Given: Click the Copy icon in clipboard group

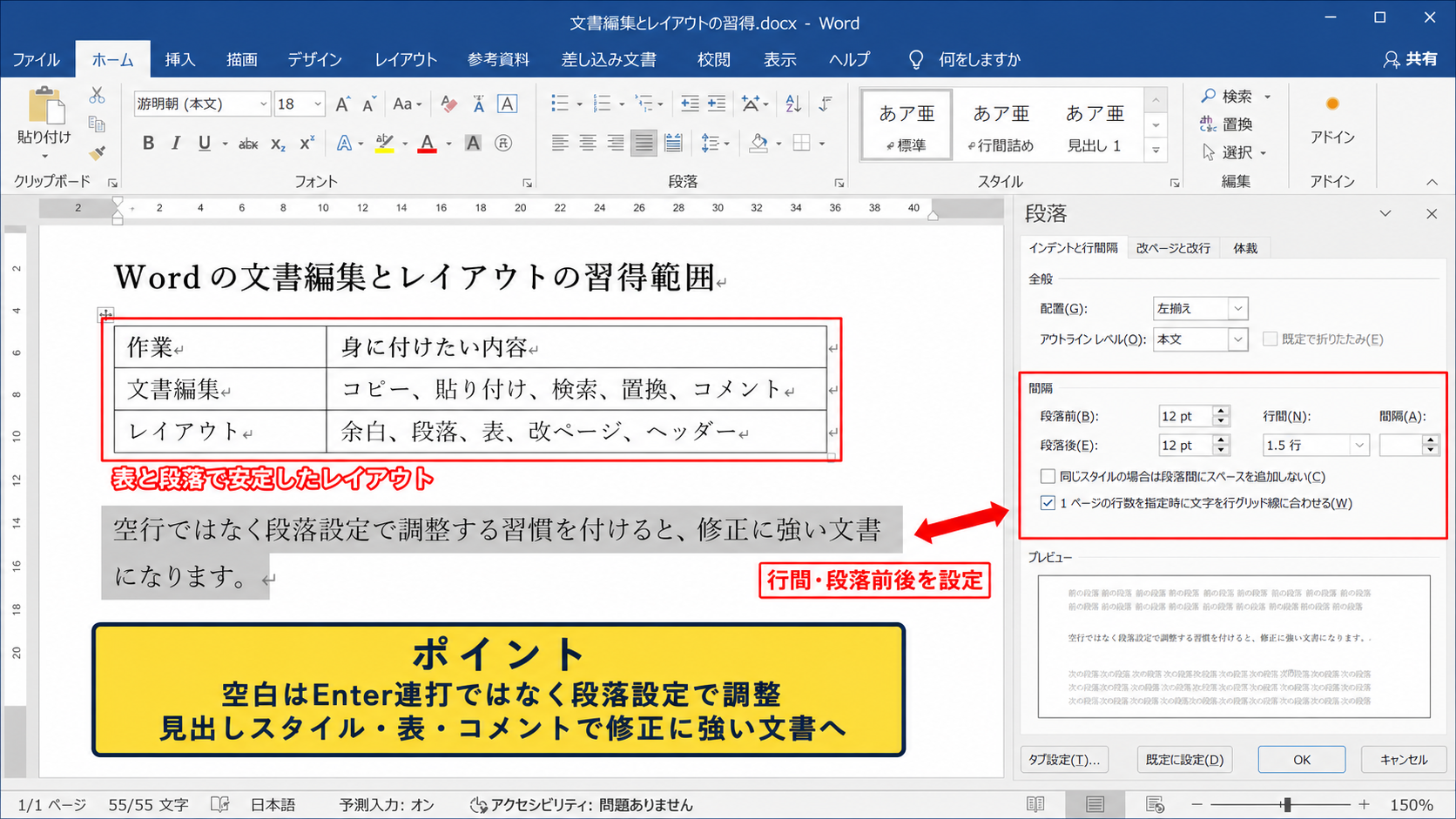Looking at the screenshot, I should coord(97,124).
